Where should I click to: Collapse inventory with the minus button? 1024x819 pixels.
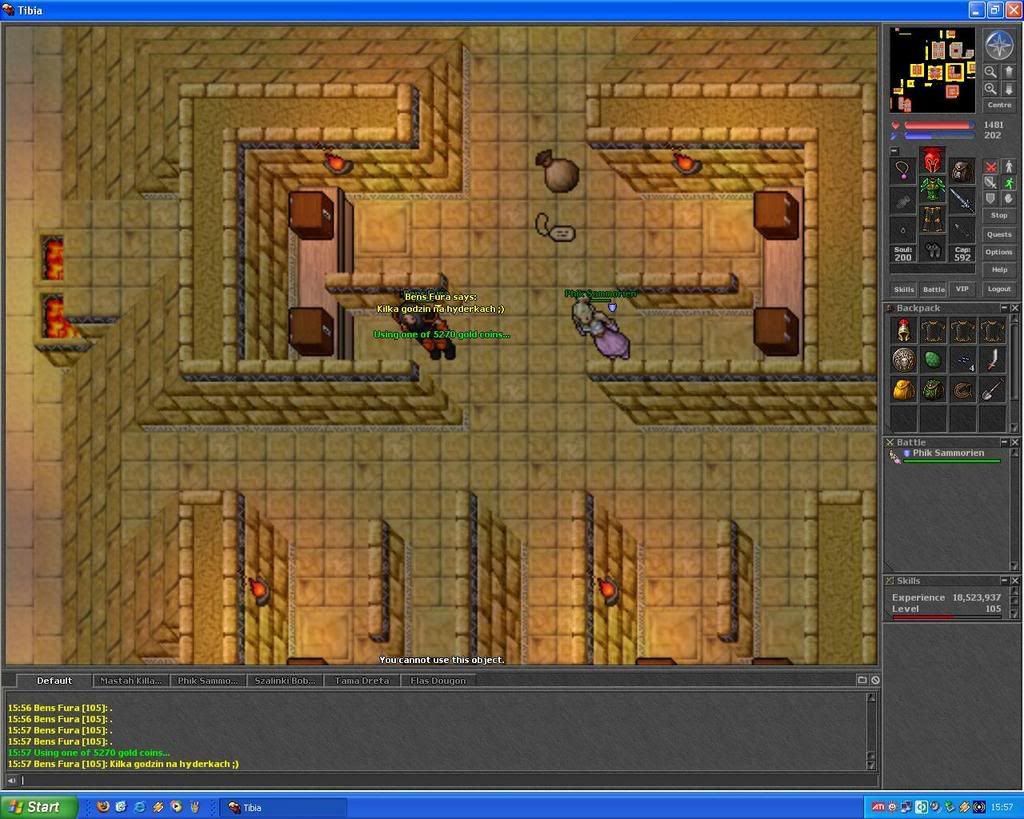(x=894, y=151)
